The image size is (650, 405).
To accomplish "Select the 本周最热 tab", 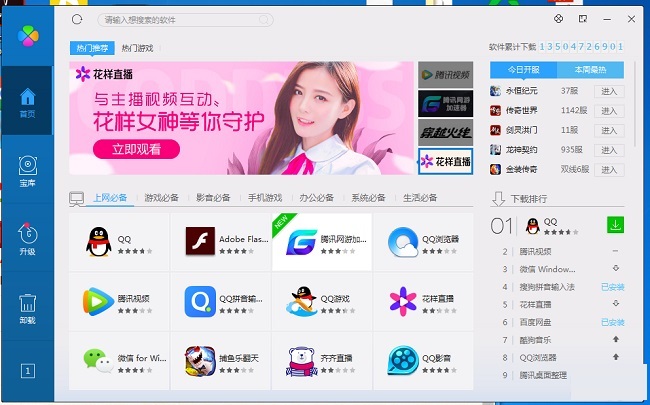I will click(x=590, y=69).
